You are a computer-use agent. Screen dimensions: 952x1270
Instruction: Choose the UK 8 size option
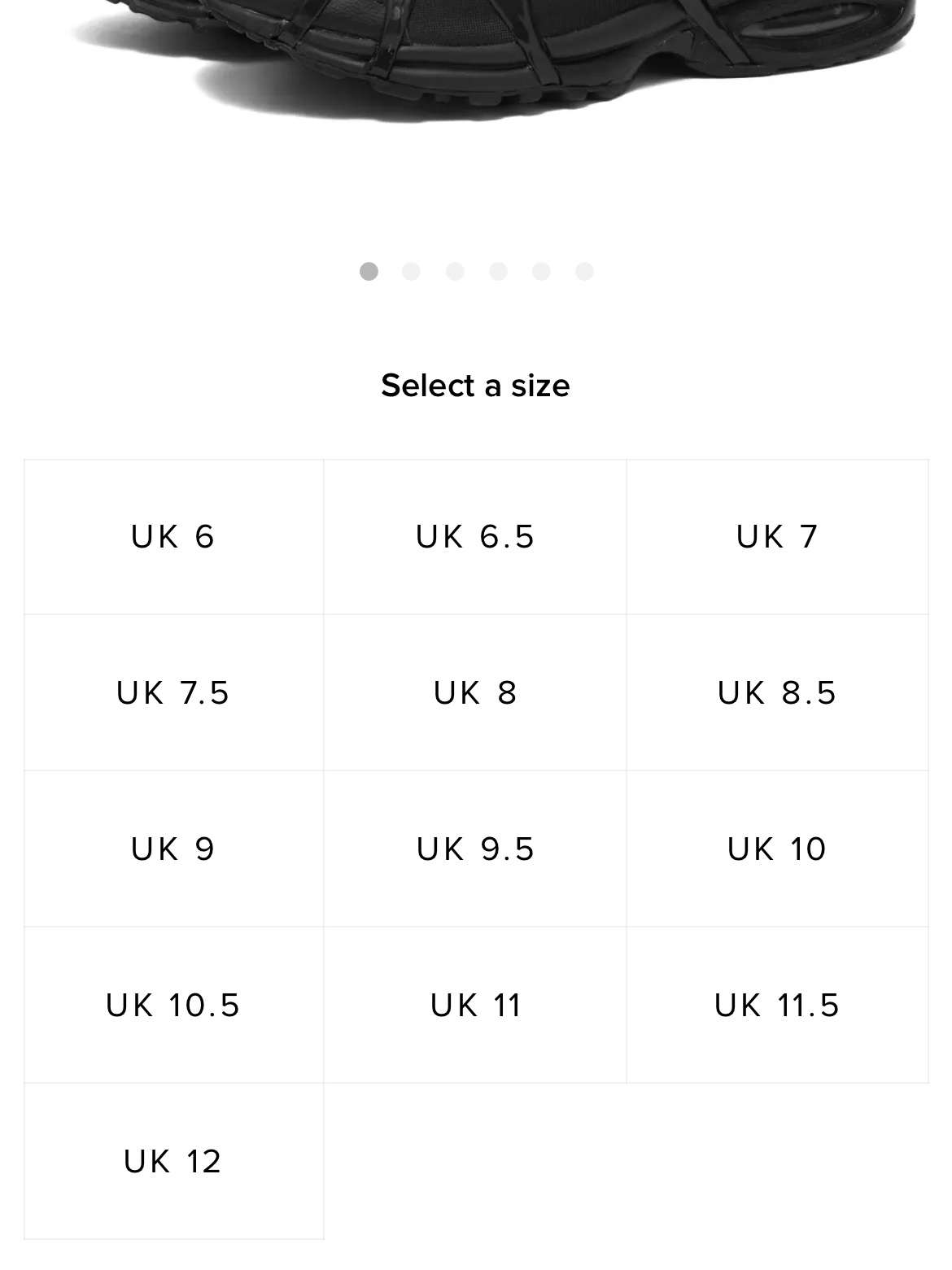tap(475, 692)
